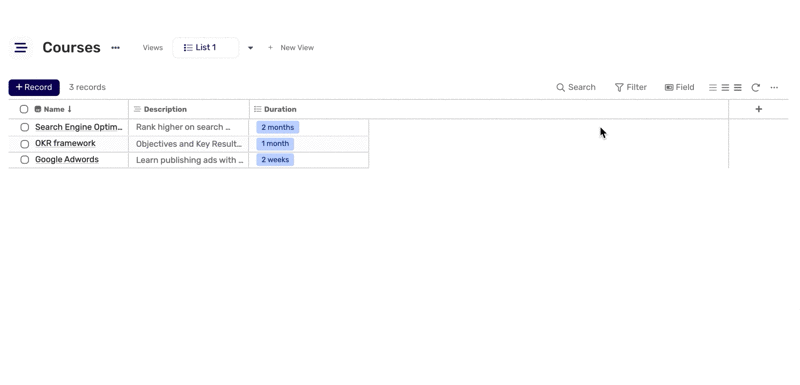
Task: Create a New View
Action: (291, 47)
